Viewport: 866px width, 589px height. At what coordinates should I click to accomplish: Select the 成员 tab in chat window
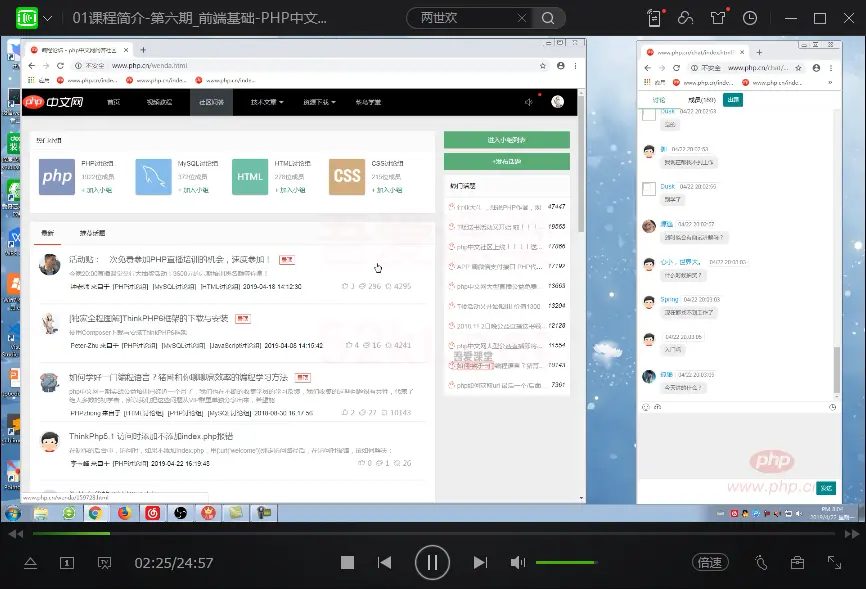pos(701,100)
